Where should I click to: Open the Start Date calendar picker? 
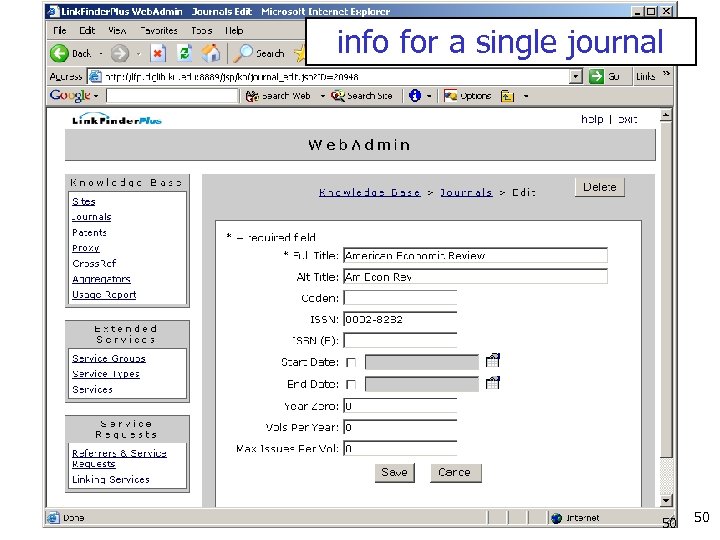(x=492, y=360)
